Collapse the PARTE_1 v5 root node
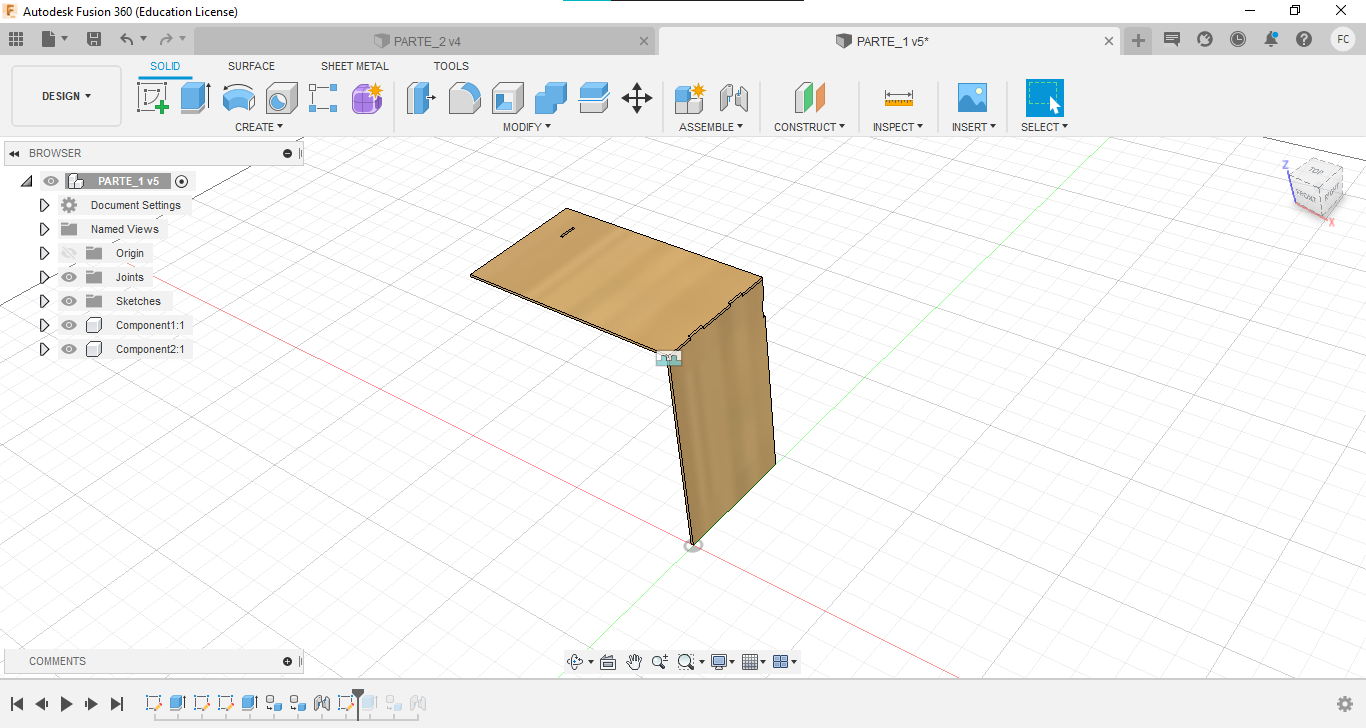 [x=26, y=181]
